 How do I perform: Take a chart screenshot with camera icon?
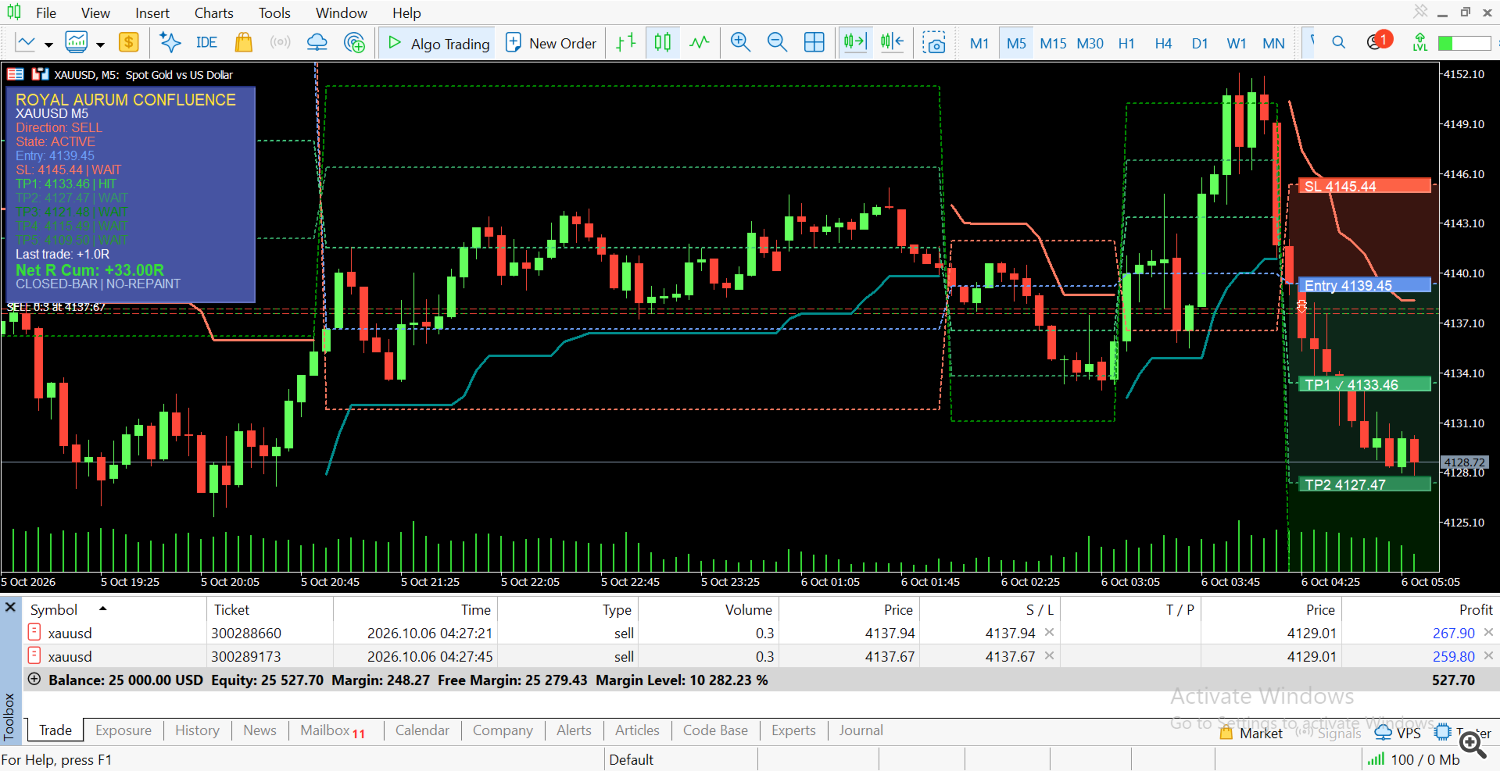[x=934, y=43]
